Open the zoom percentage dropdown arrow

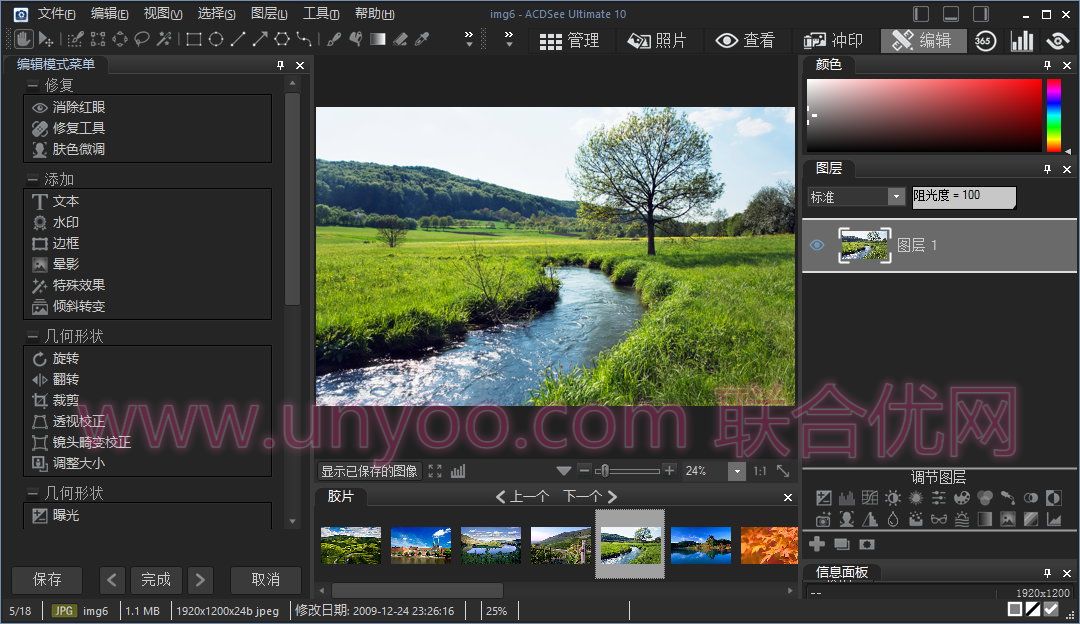coord(737,472)
